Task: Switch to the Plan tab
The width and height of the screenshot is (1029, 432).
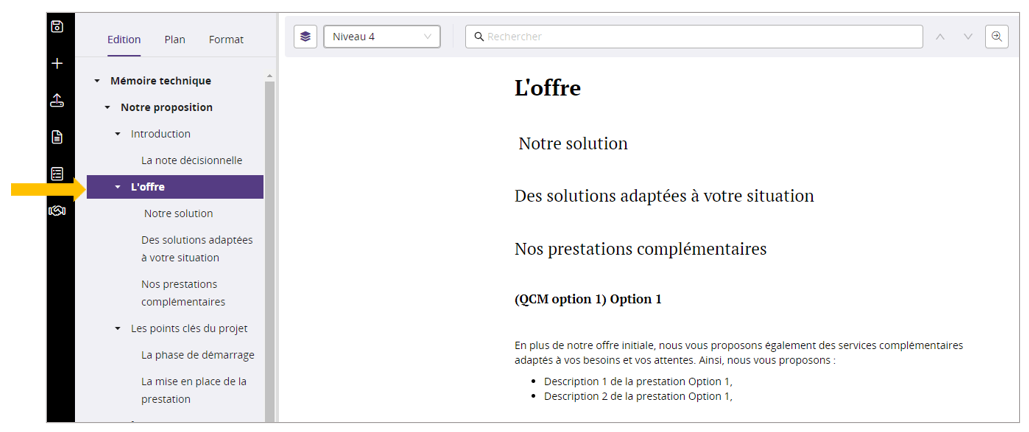Action: coord(175,40)
